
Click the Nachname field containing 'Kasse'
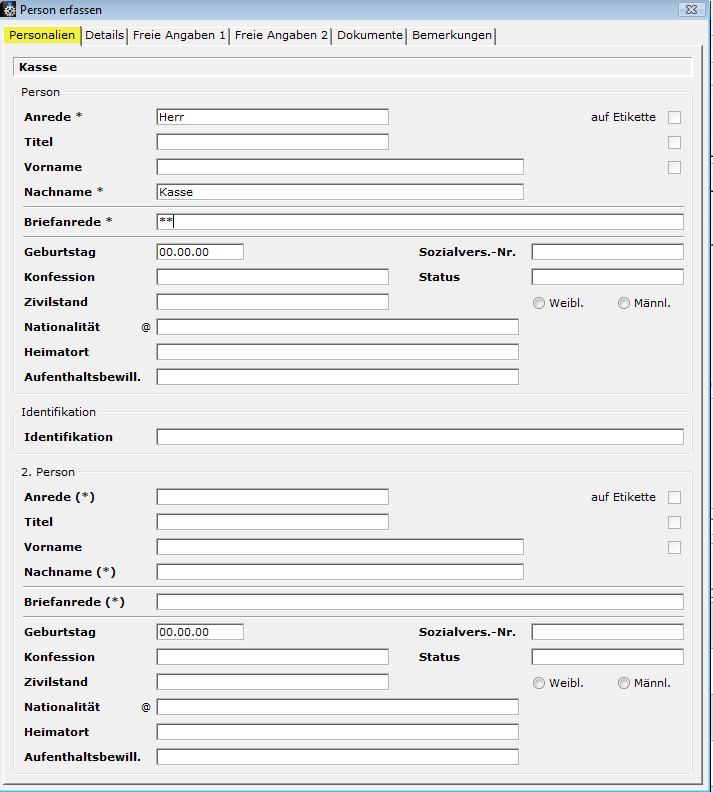point(340,192)
